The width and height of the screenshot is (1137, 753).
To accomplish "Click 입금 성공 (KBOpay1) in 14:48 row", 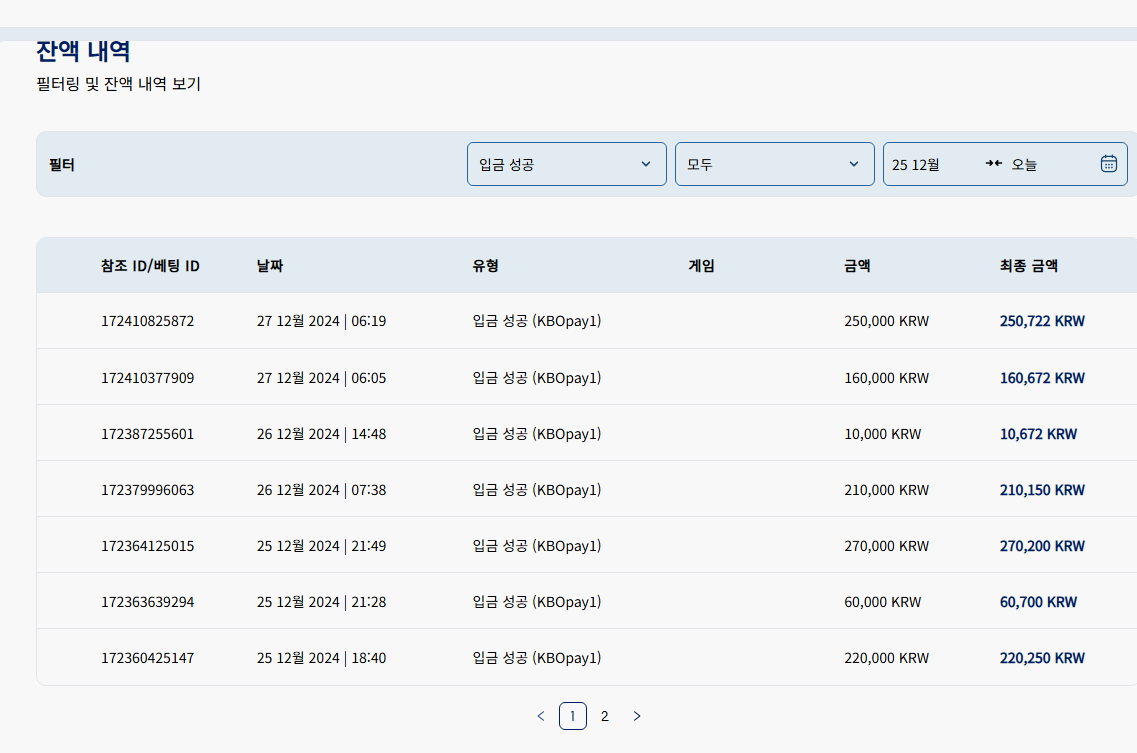I will pyautogui.click(x=537, y=434).
